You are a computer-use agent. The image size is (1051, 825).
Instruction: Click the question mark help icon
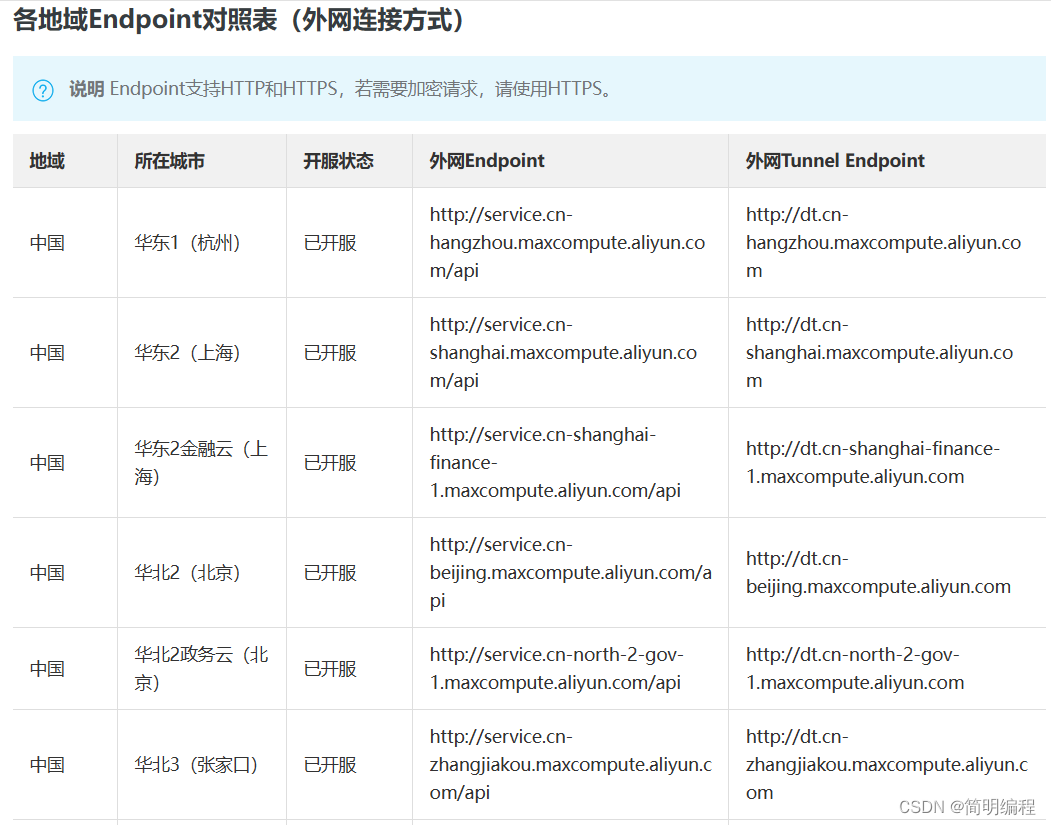42,89
